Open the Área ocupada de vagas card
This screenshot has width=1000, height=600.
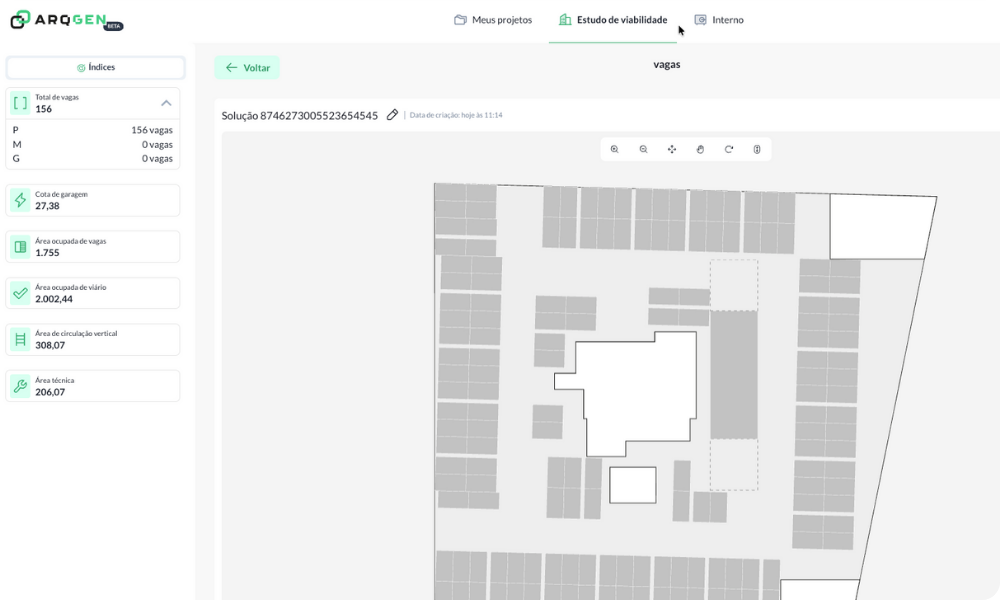pos(93,247)
